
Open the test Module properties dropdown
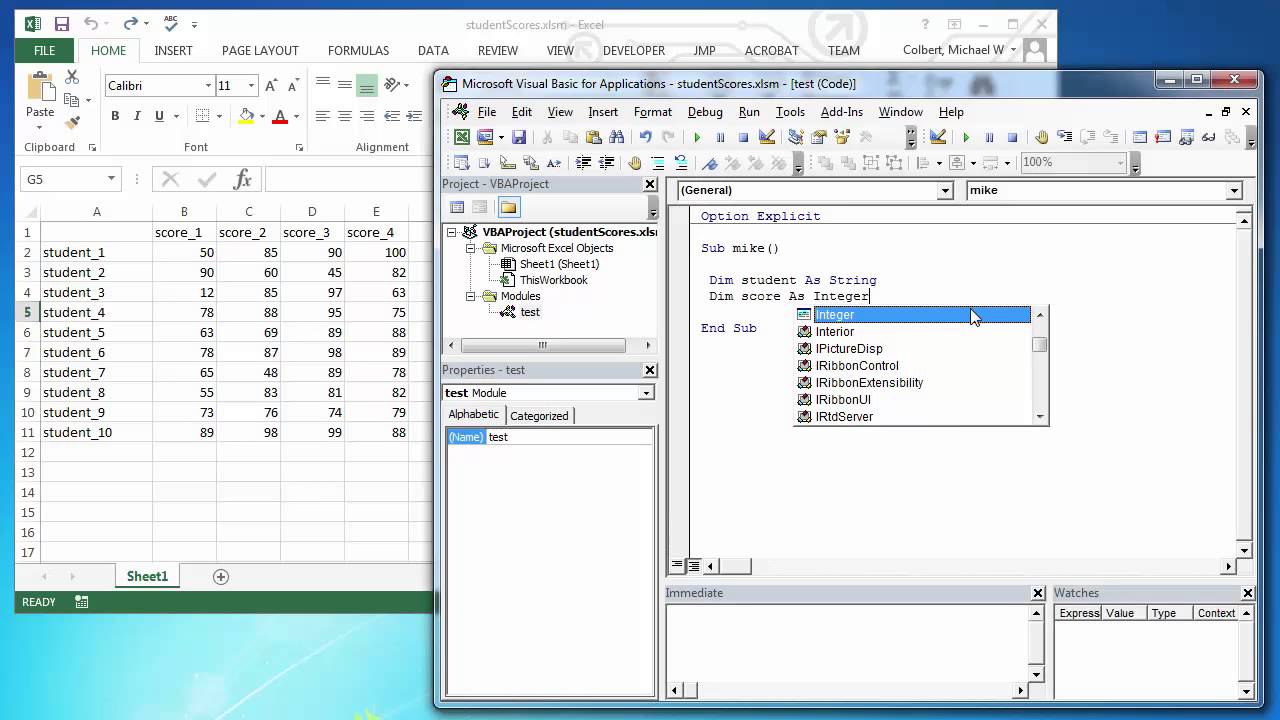coord(646,393)
